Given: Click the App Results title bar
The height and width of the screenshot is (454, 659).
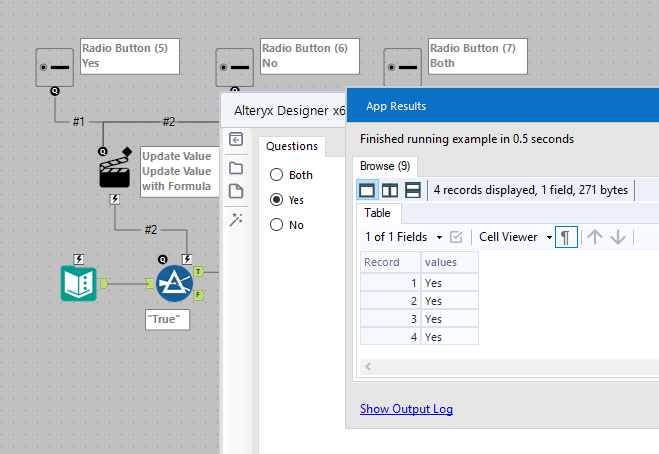Looking at the screenshot, I should pyautogui.click(x=503, y=106).
